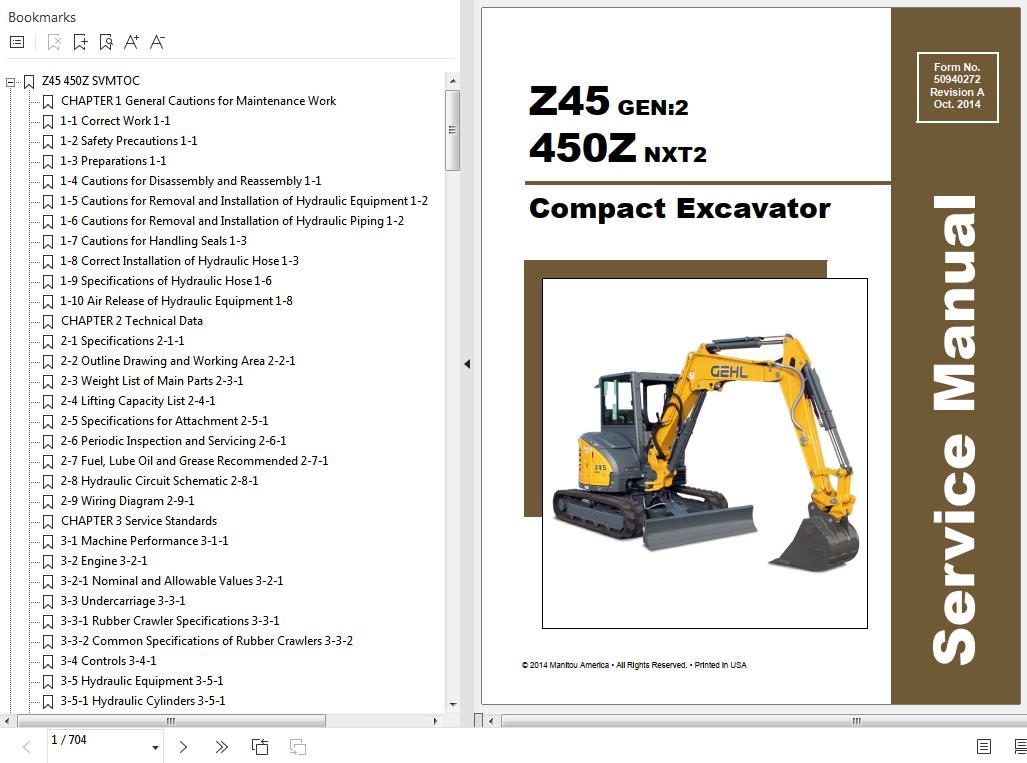This screenshot has width=1027, height=763.
Task: Open CHAPTER 3 Service Standards bookmark
Action: (138, 521)
